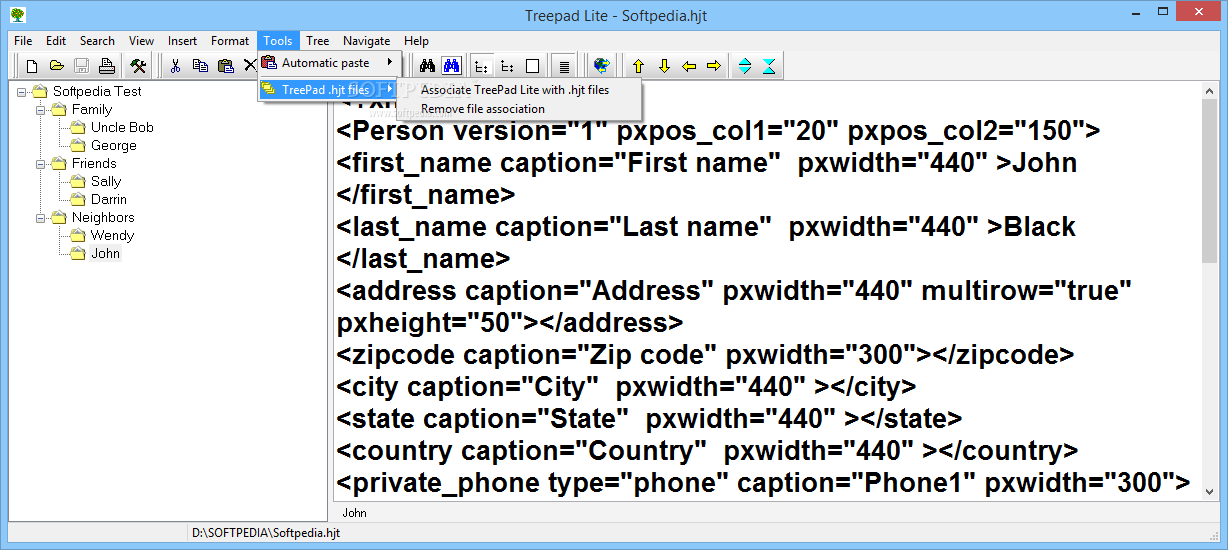The height and width of the screenshot is (550, 1228).
Task: Select the Darrin node
Action: coord(109,199)
